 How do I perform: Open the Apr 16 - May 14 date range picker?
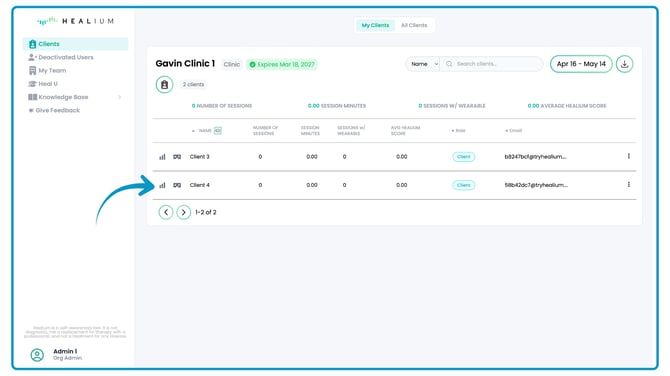tap(581, 64)
